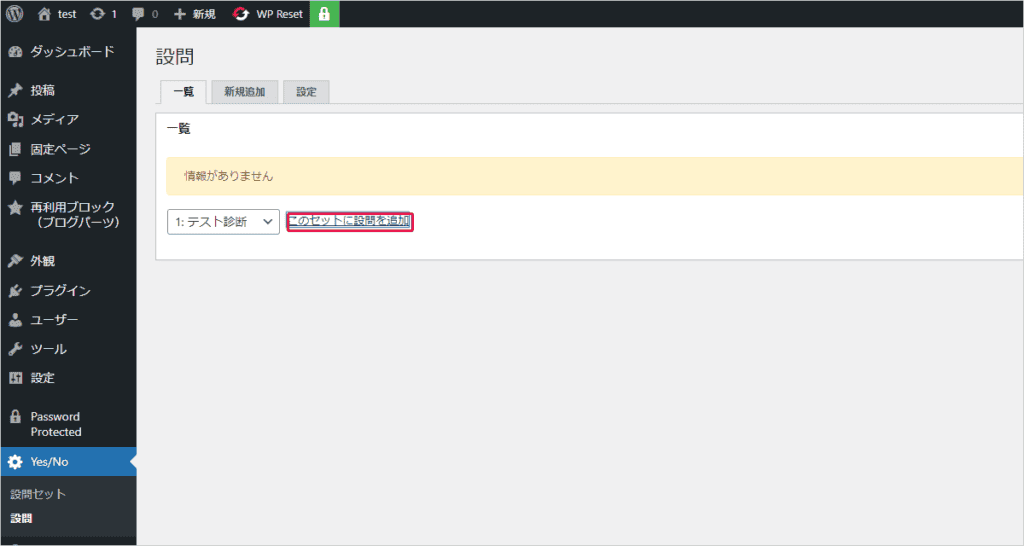
Task: Click the 外観 paintbrush icon
Action: pos(15,261)
